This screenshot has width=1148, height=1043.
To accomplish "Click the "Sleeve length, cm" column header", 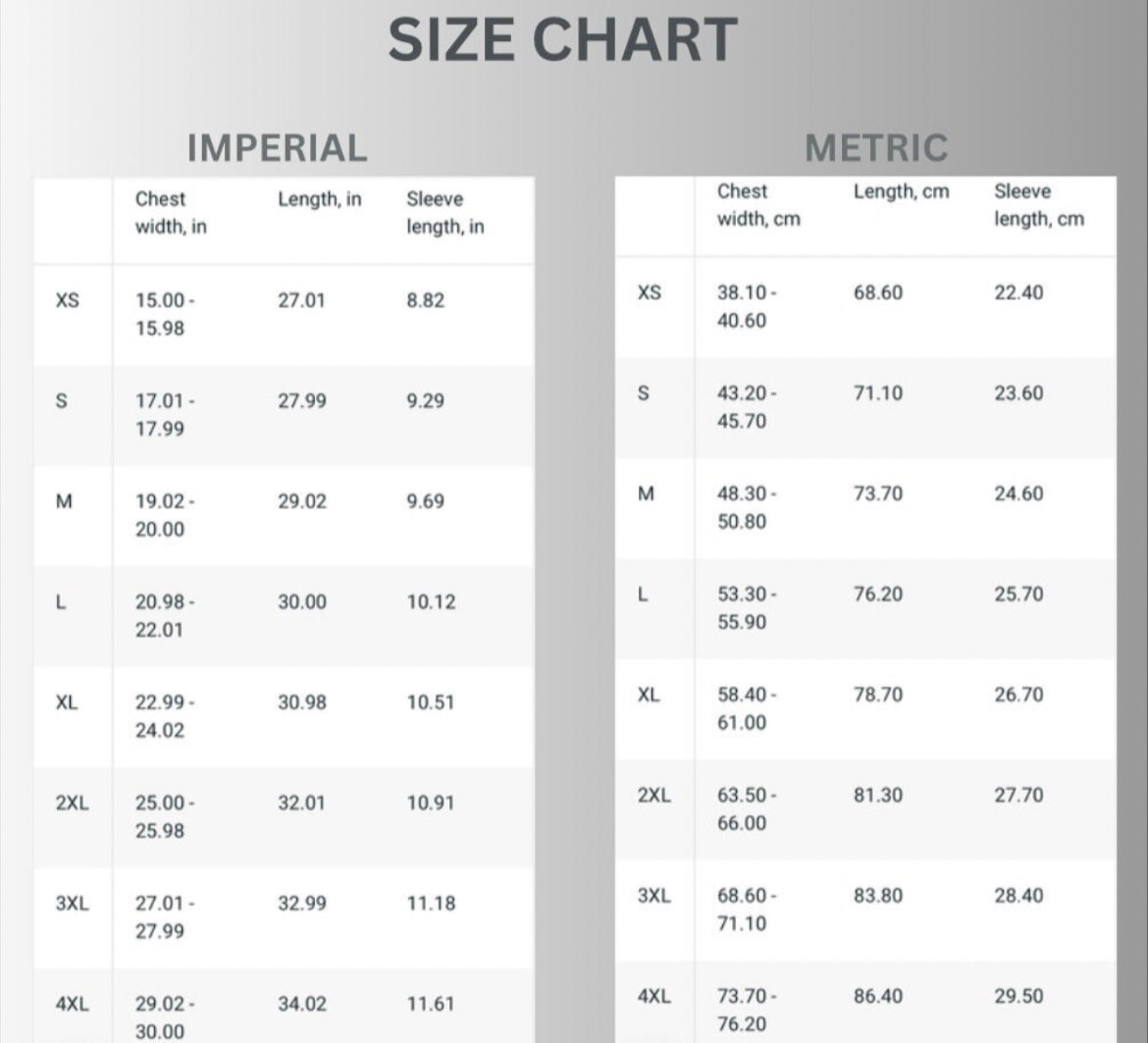I will [1038, 205].
